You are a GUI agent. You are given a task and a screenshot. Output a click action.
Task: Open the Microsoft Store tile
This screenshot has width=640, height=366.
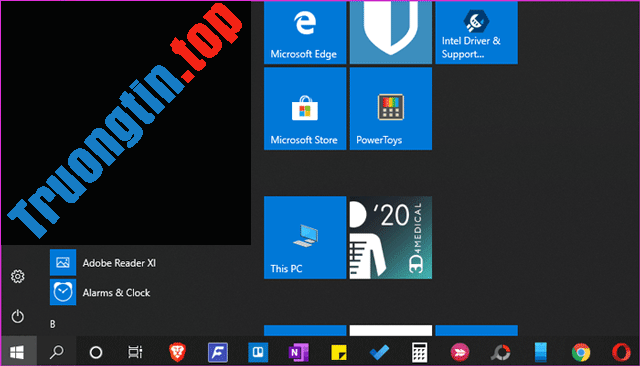tap(305, 109)
